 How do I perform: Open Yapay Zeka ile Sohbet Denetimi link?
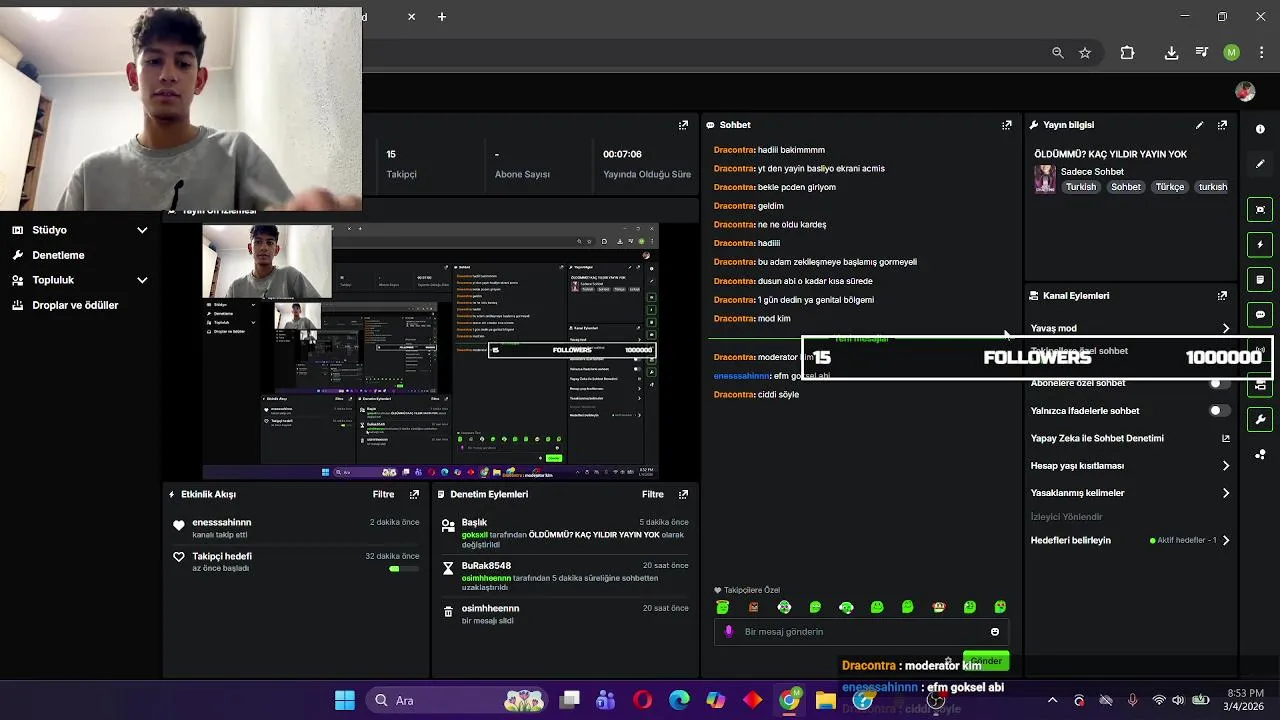[1130, 438]
